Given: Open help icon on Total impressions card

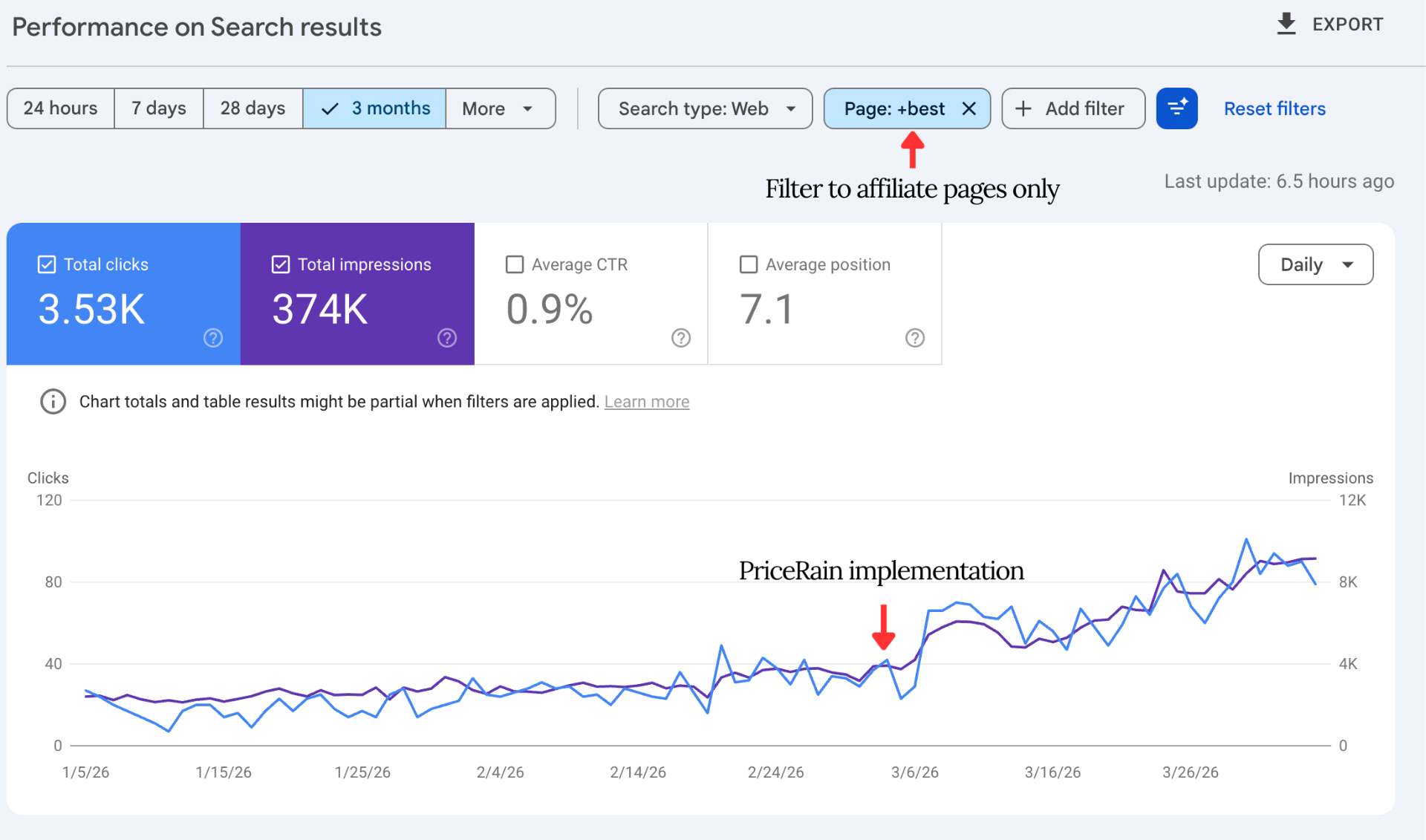Looking at the screenshot, I should tap(447, 338).
